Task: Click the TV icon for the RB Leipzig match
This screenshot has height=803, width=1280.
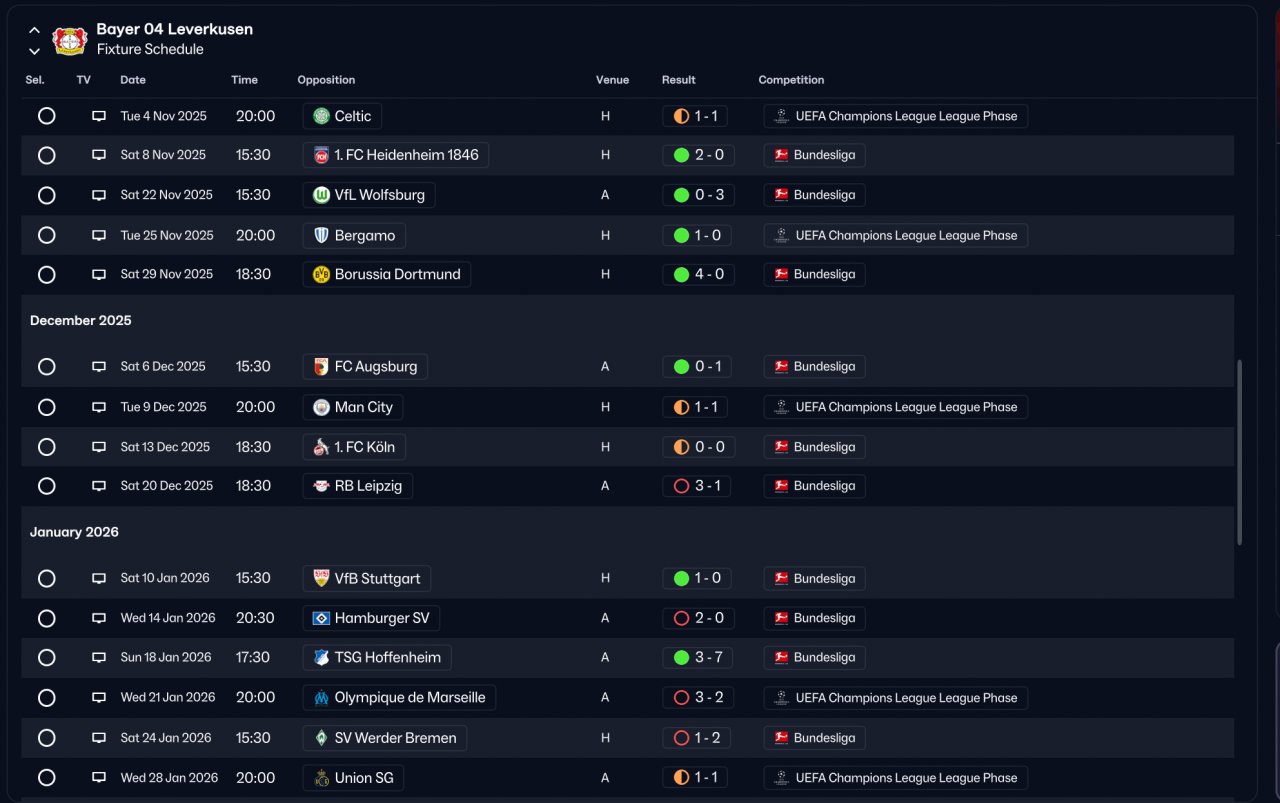Action: 99,486
